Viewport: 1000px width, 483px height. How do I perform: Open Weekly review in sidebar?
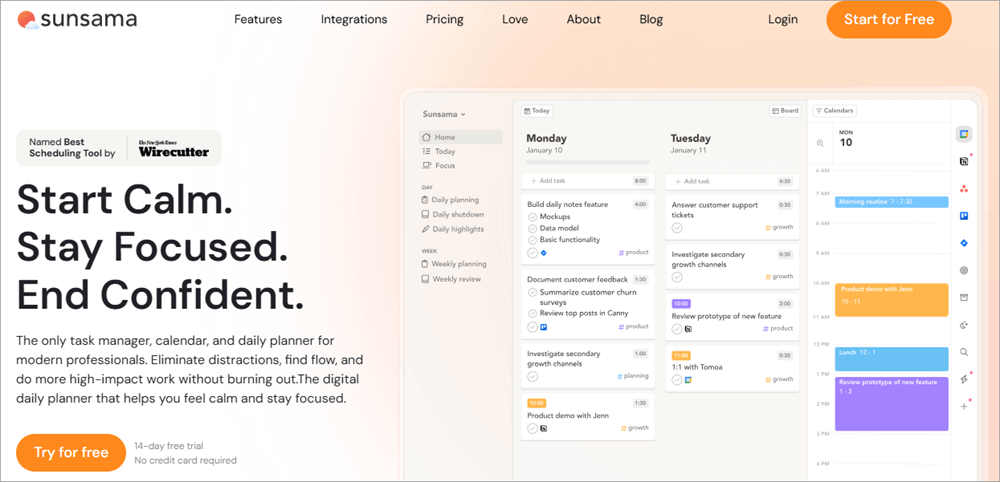point(452,279)
